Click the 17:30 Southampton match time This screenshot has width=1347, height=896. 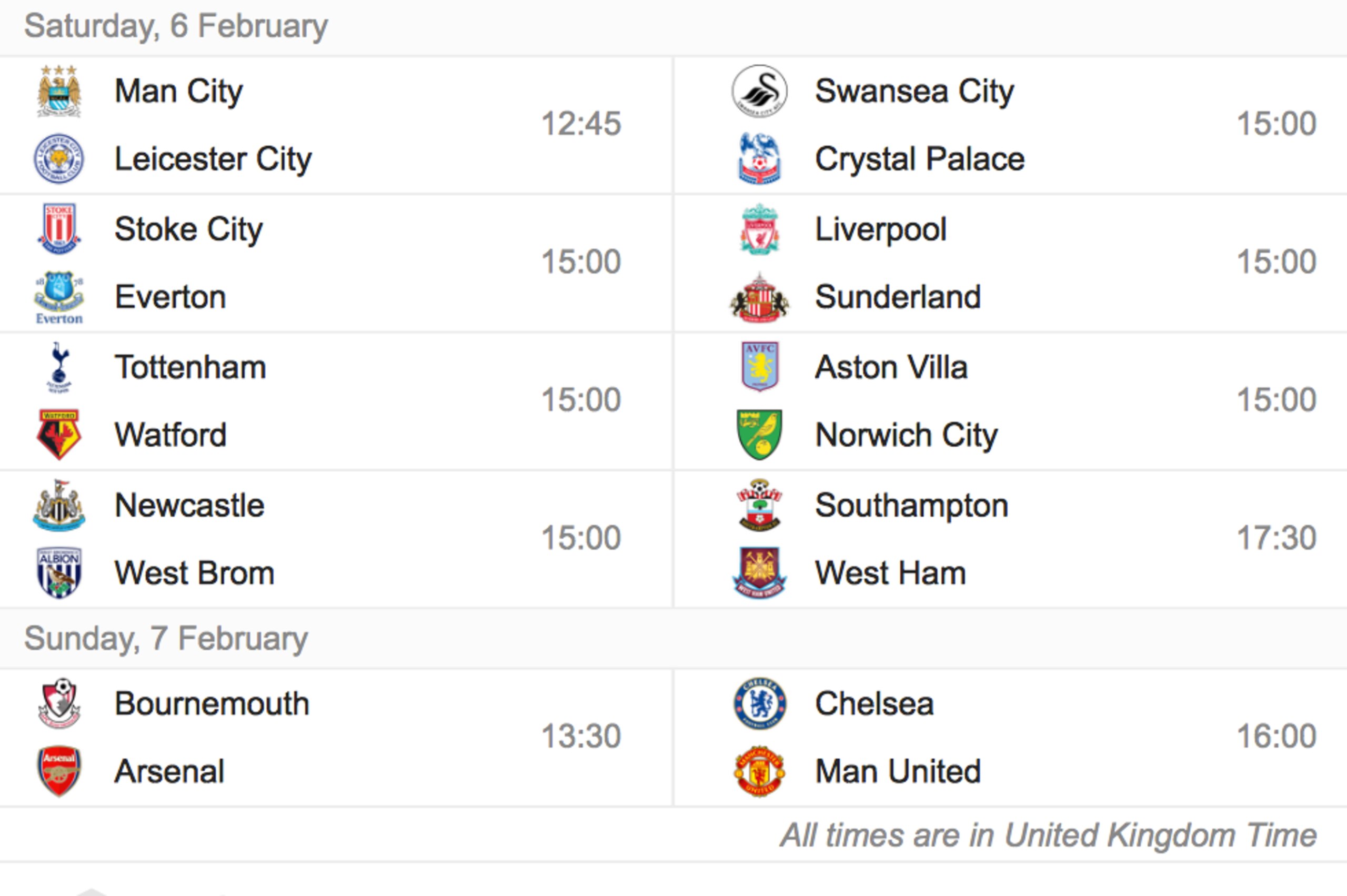[x=1276, y=538]
